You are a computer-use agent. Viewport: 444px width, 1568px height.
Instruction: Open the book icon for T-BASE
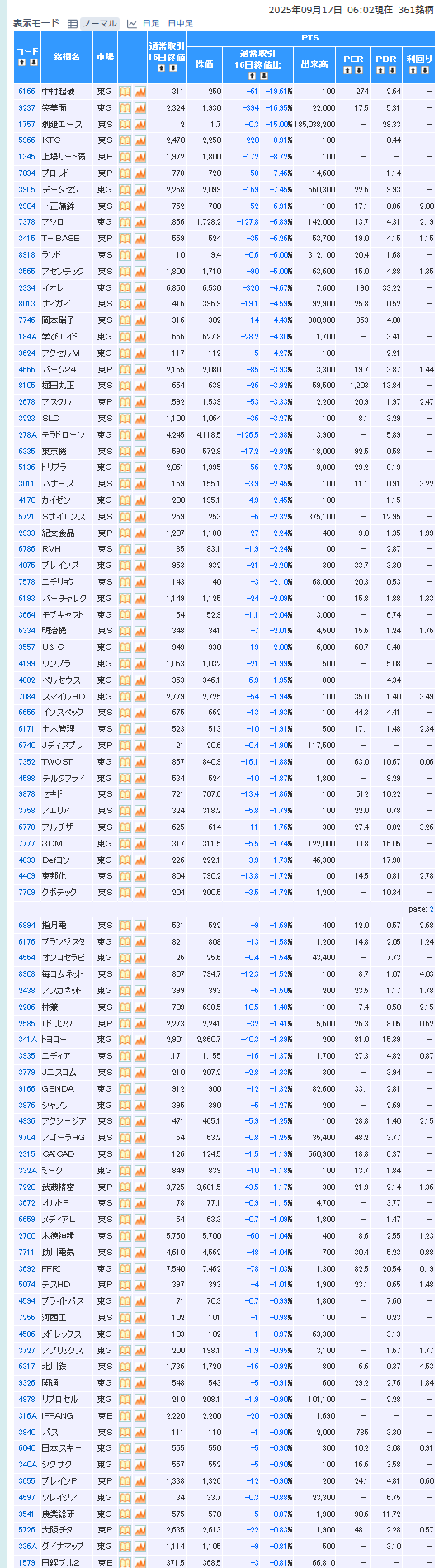(125, 239)
